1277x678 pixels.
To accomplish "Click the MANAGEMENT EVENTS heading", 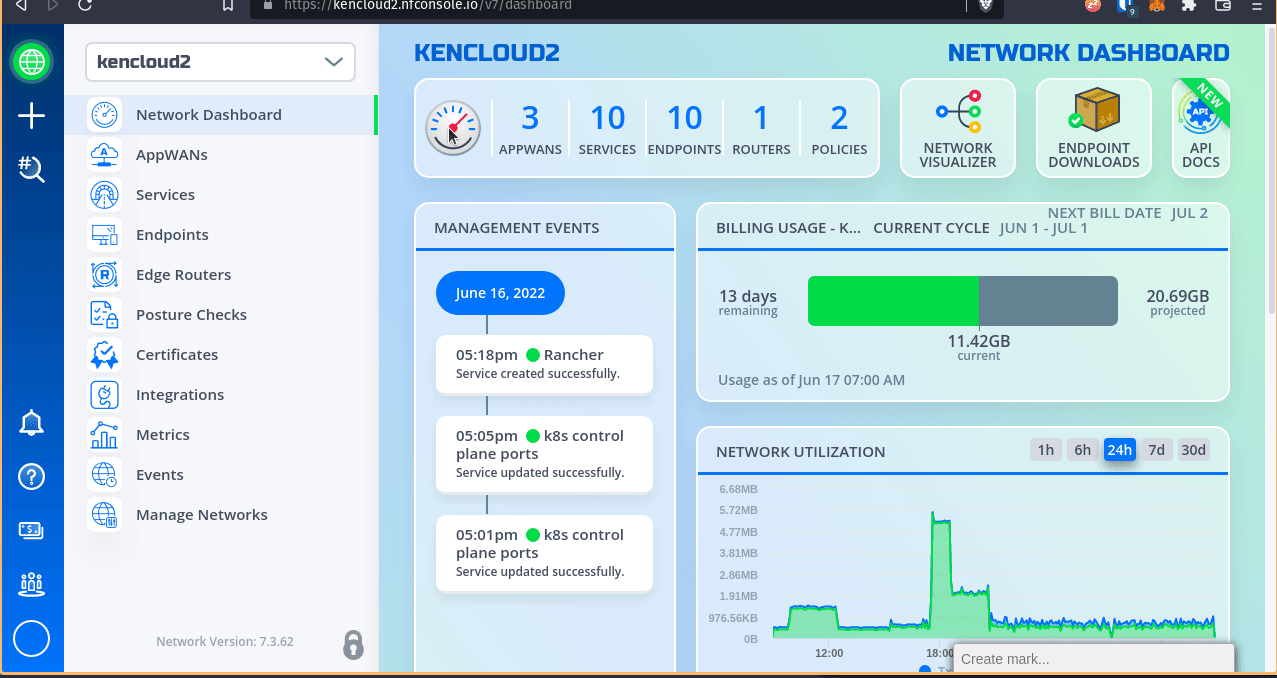I will pos(517,228).
